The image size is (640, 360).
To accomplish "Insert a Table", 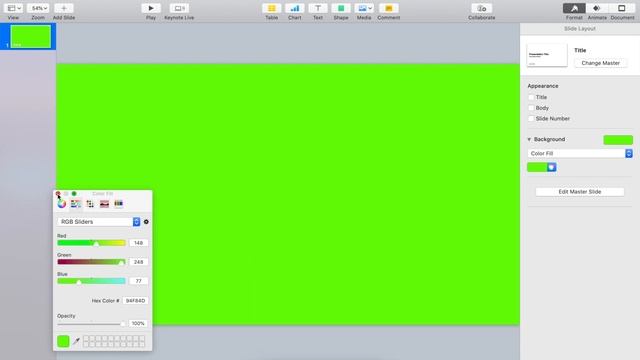I will coord(271,8).
